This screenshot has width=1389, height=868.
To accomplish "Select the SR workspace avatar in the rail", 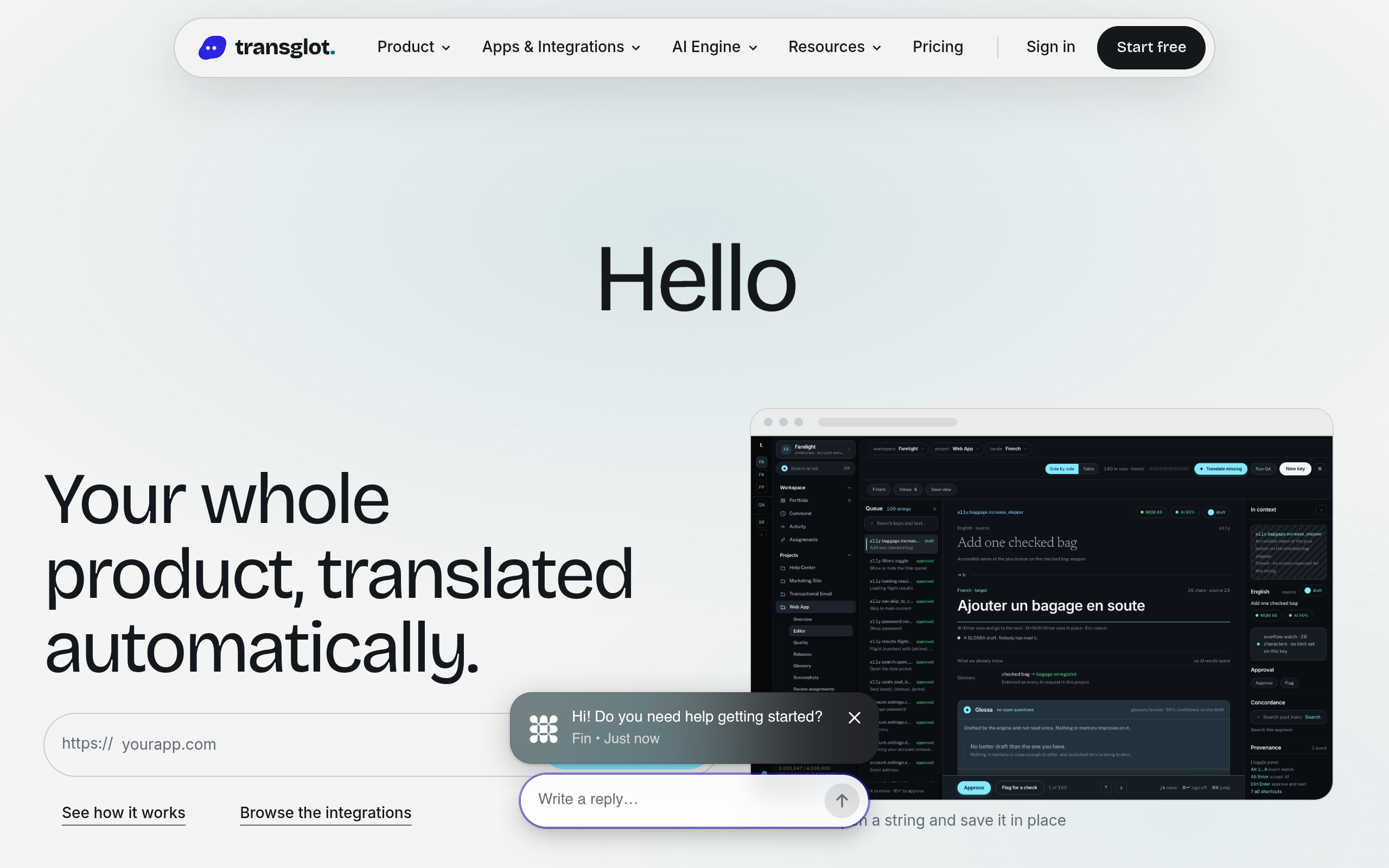I will [x=761, y=522].
